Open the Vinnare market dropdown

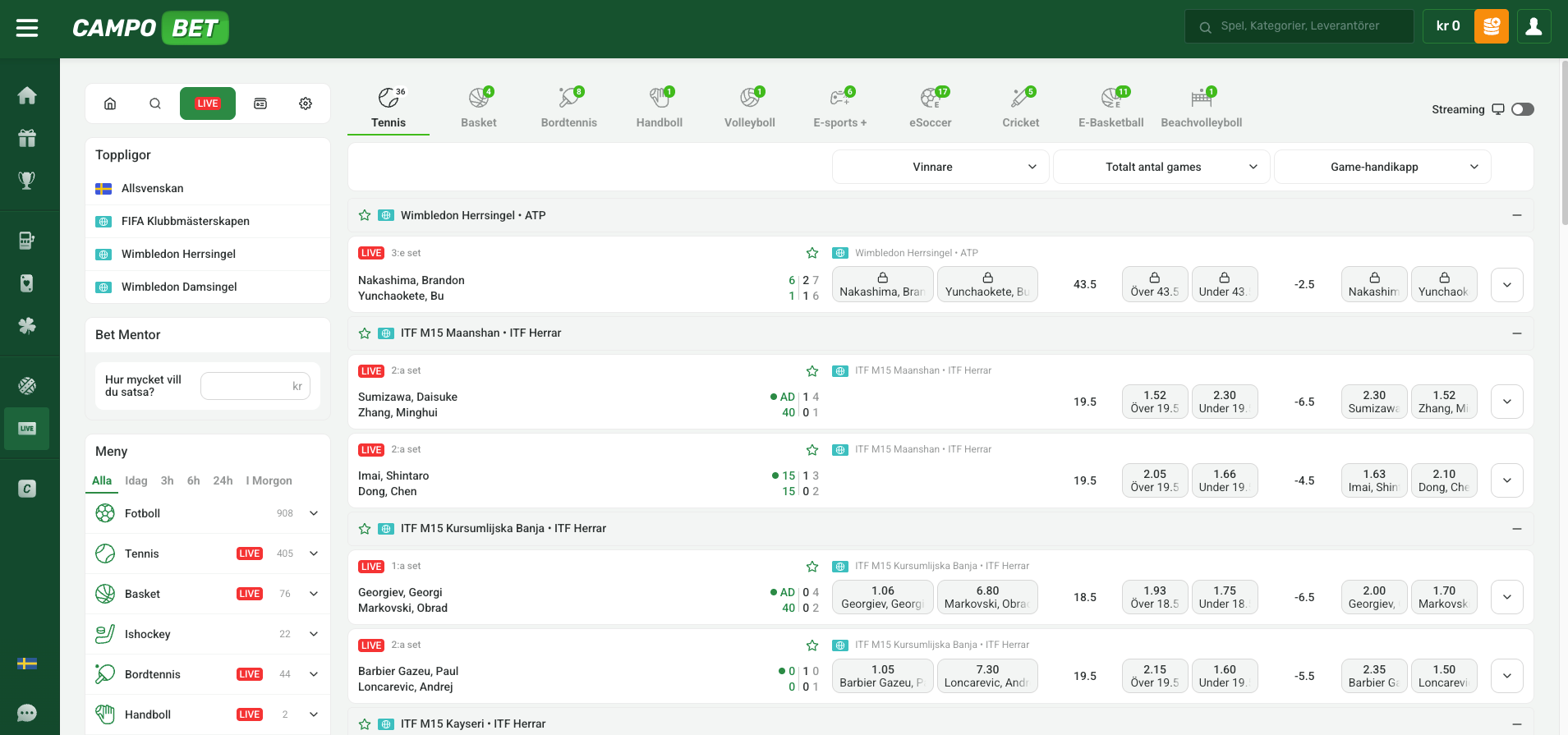click(940, 167)
